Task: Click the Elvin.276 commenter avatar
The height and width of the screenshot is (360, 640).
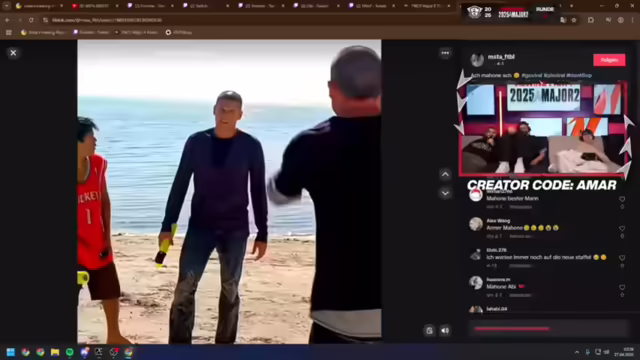Action: click(476, 254)
